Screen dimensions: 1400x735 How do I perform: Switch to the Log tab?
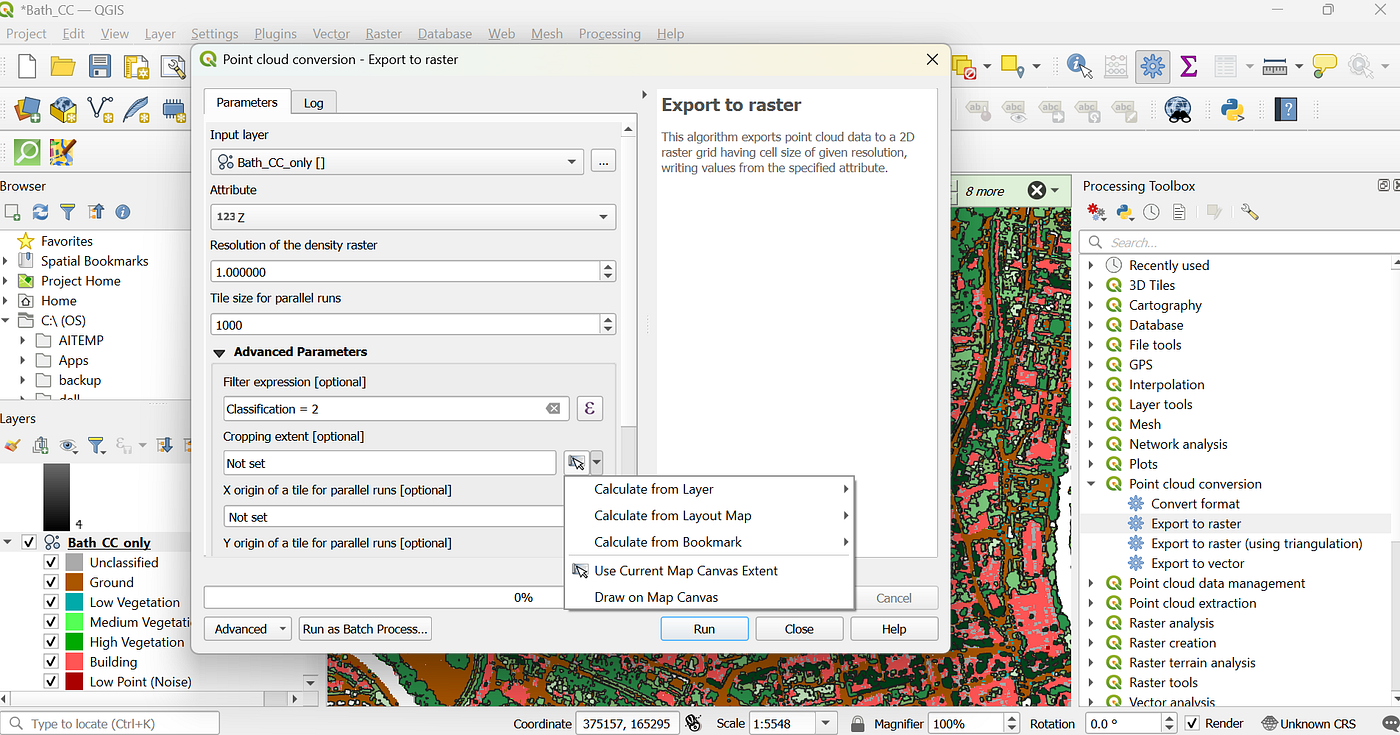click(314, 102)
